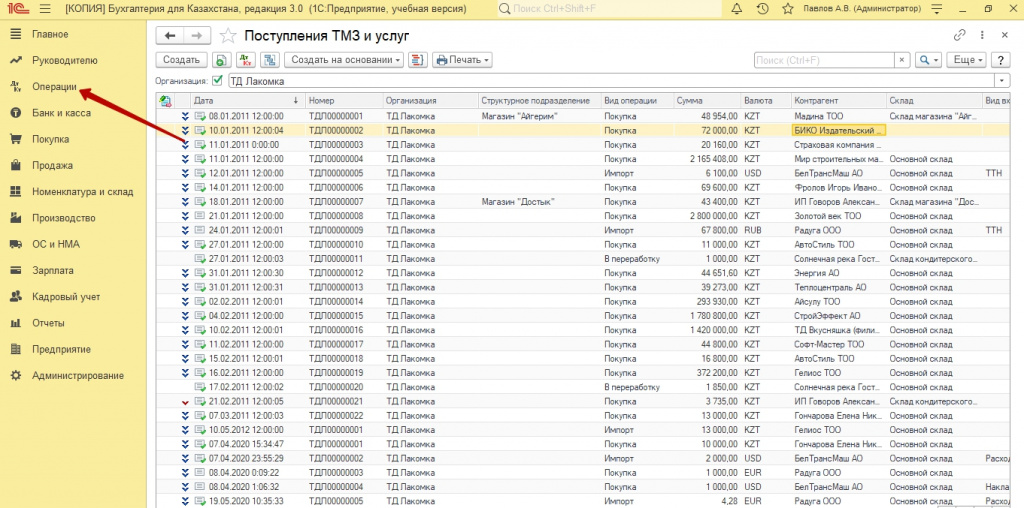Open Зарплата section
Viewport: 1024px width, 508px height.
(x=53, y=270)
